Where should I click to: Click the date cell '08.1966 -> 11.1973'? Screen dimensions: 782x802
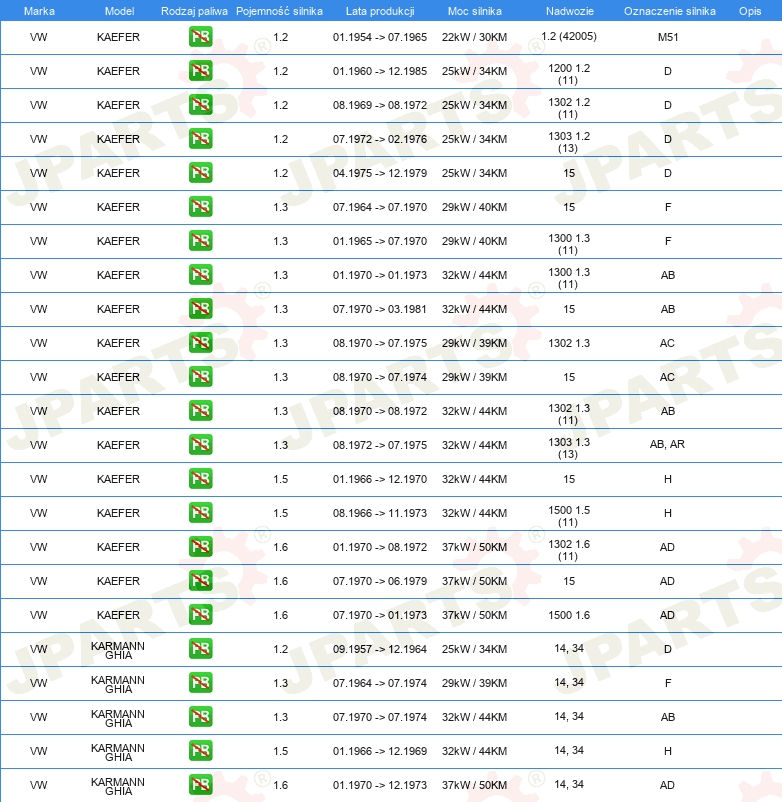tap(380, 513)
